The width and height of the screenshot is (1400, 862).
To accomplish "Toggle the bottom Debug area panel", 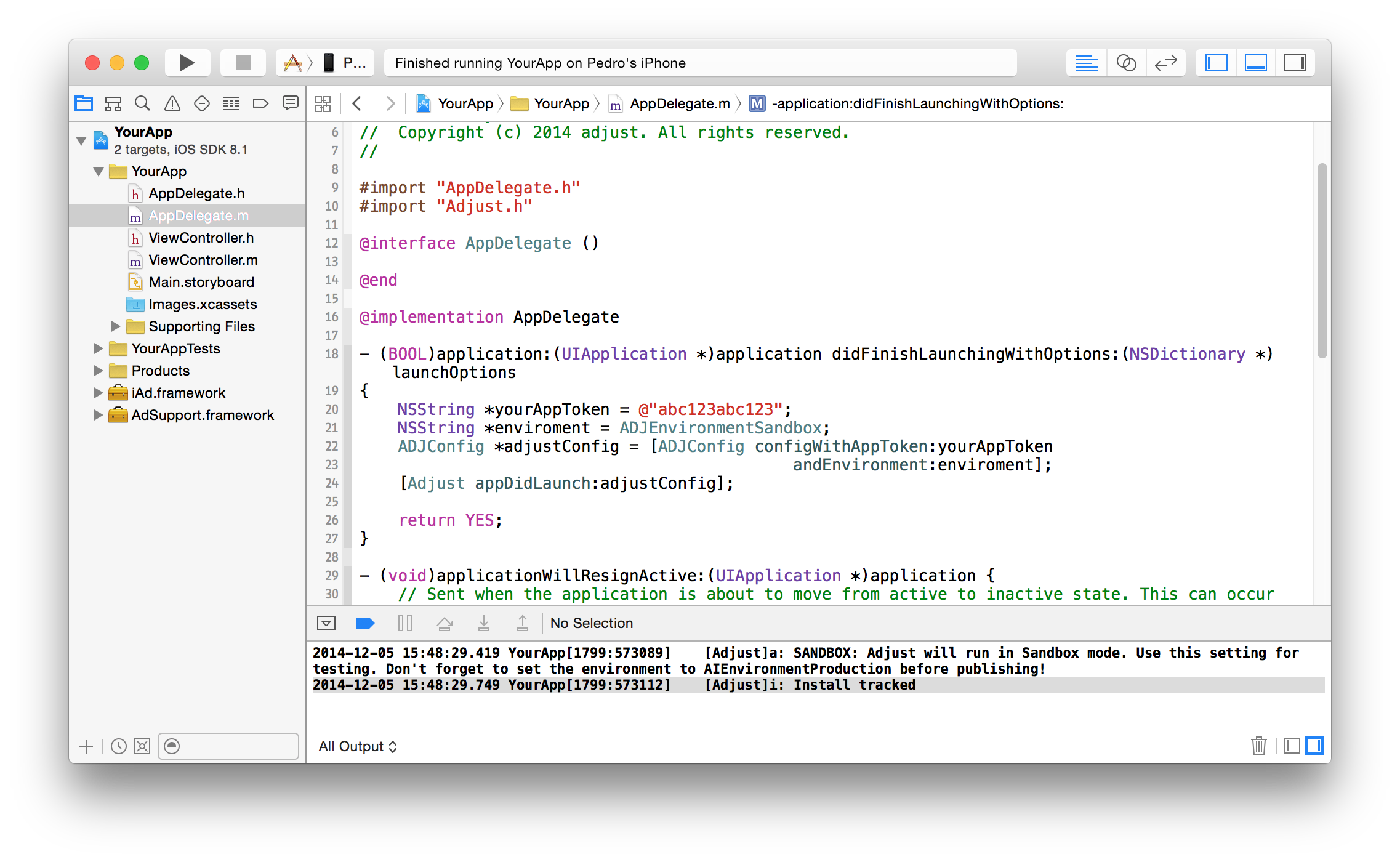I will pyautogui.click(x=1255, y=63).
